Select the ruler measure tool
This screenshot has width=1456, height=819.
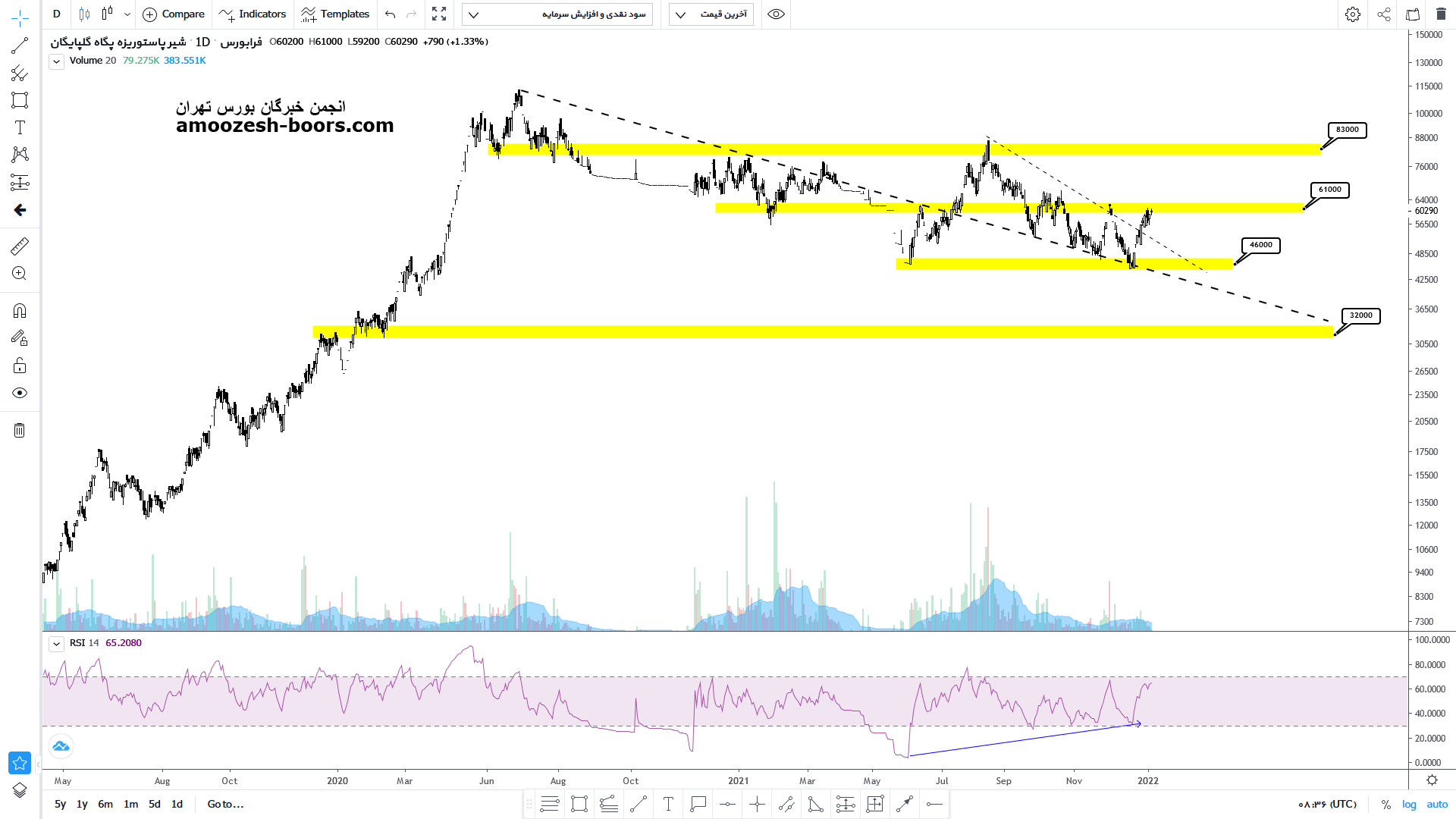tap(20, 246)
